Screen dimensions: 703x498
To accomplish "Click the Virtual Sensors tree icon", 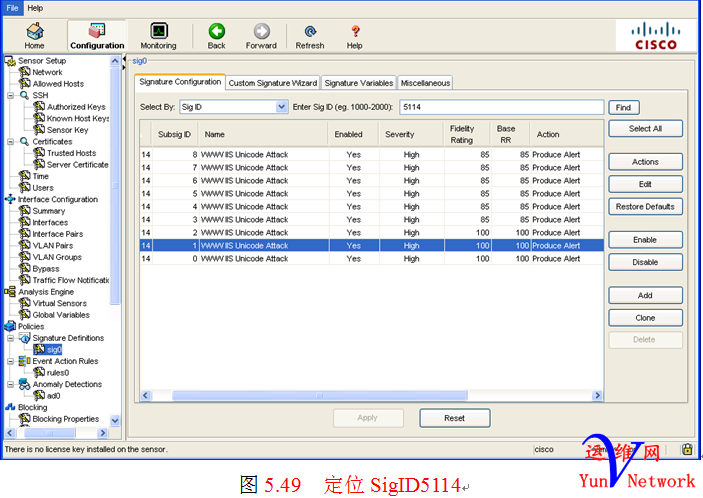I will click(25, 303).
